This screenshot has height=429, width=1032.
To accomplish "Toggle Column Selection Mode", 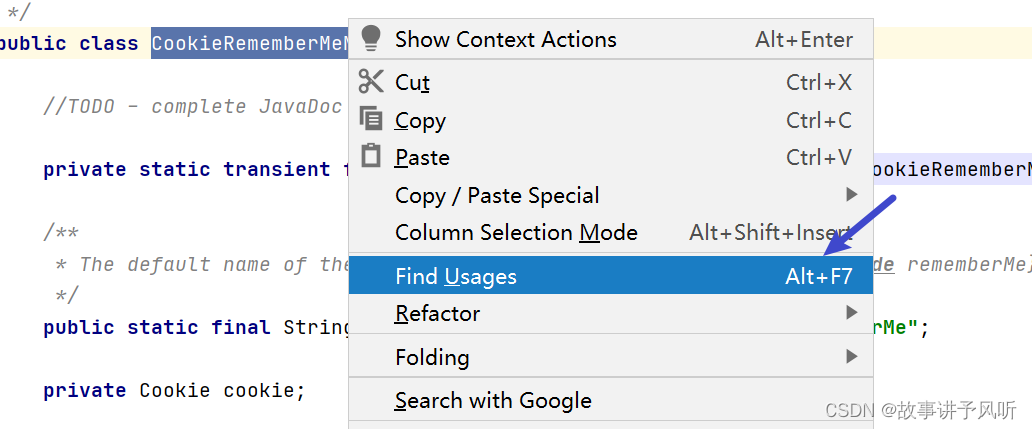I will [516, 233].
